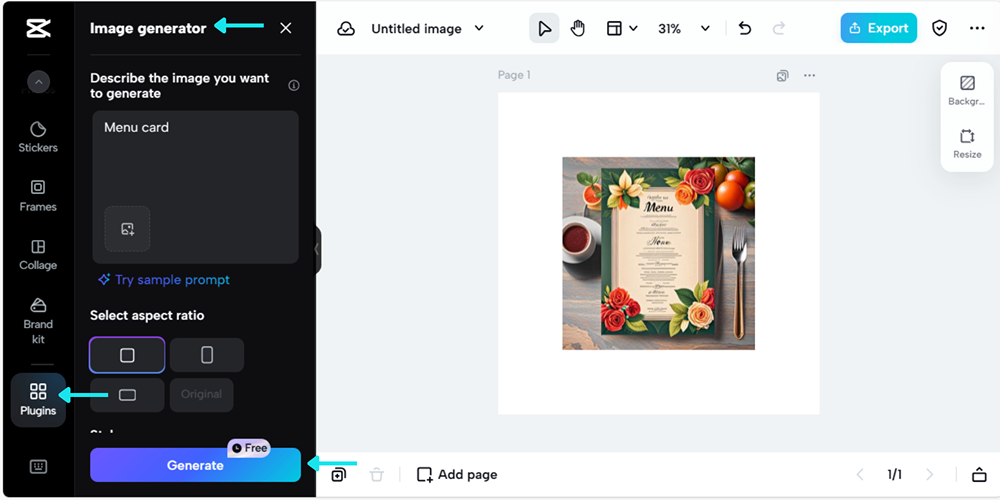The width and height of the screenshot is (1000, 500).
Task: Select the Original aspect ratio
Action: [x=202, y=395]
